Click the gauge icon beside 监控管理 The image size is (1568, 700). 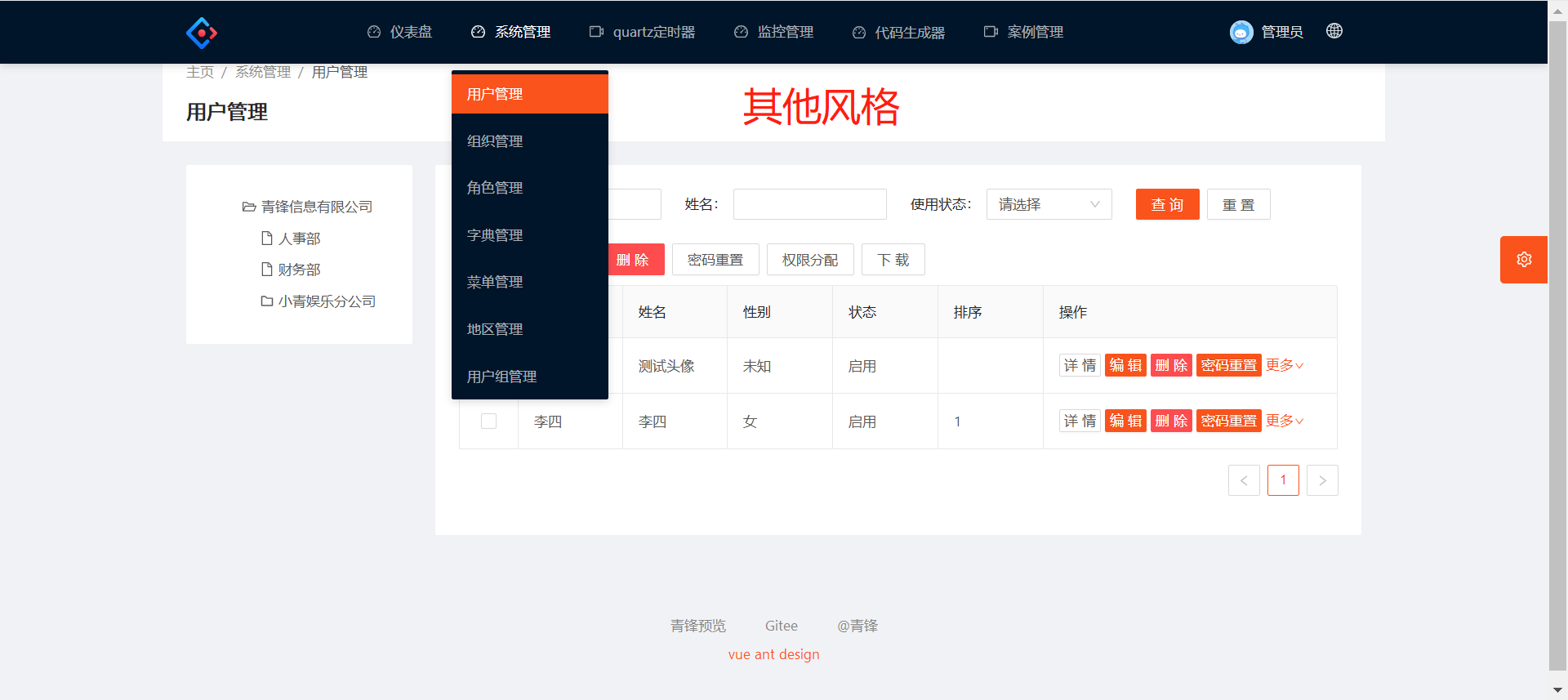741,32
